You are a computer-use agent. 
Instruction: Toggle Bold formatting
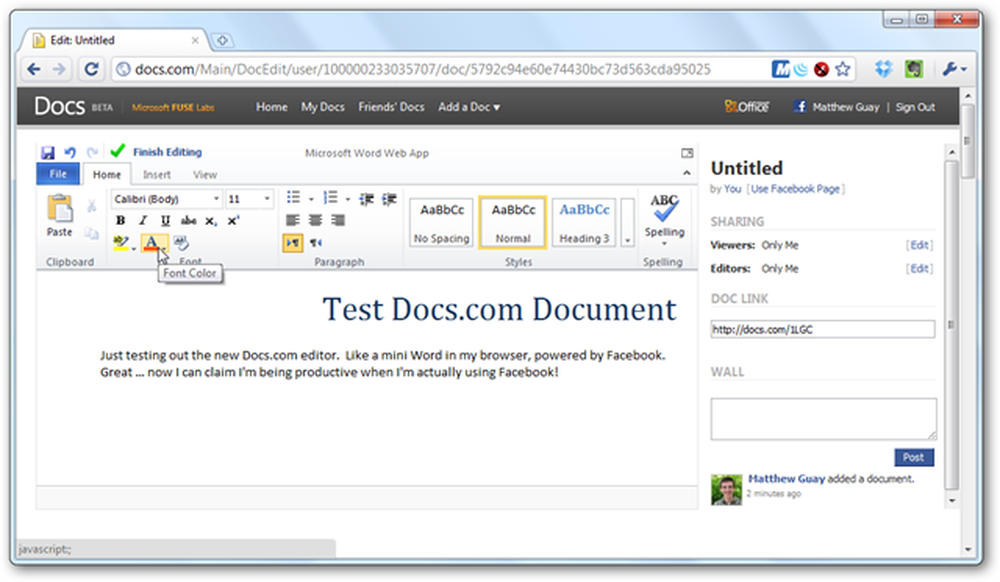[121, 221]
